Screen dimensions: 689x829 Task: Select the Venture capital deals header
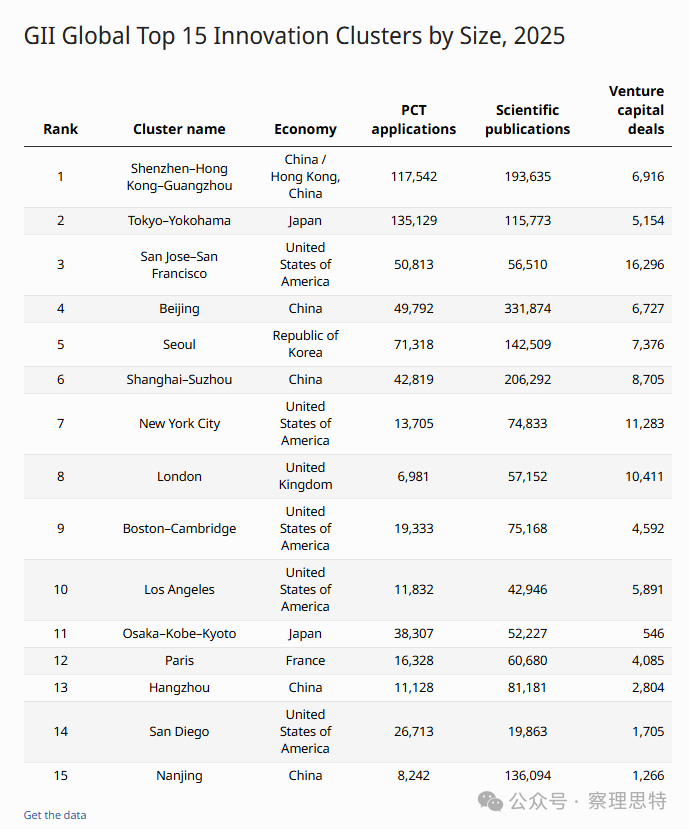pyautogui.click(x=636, y=110)
